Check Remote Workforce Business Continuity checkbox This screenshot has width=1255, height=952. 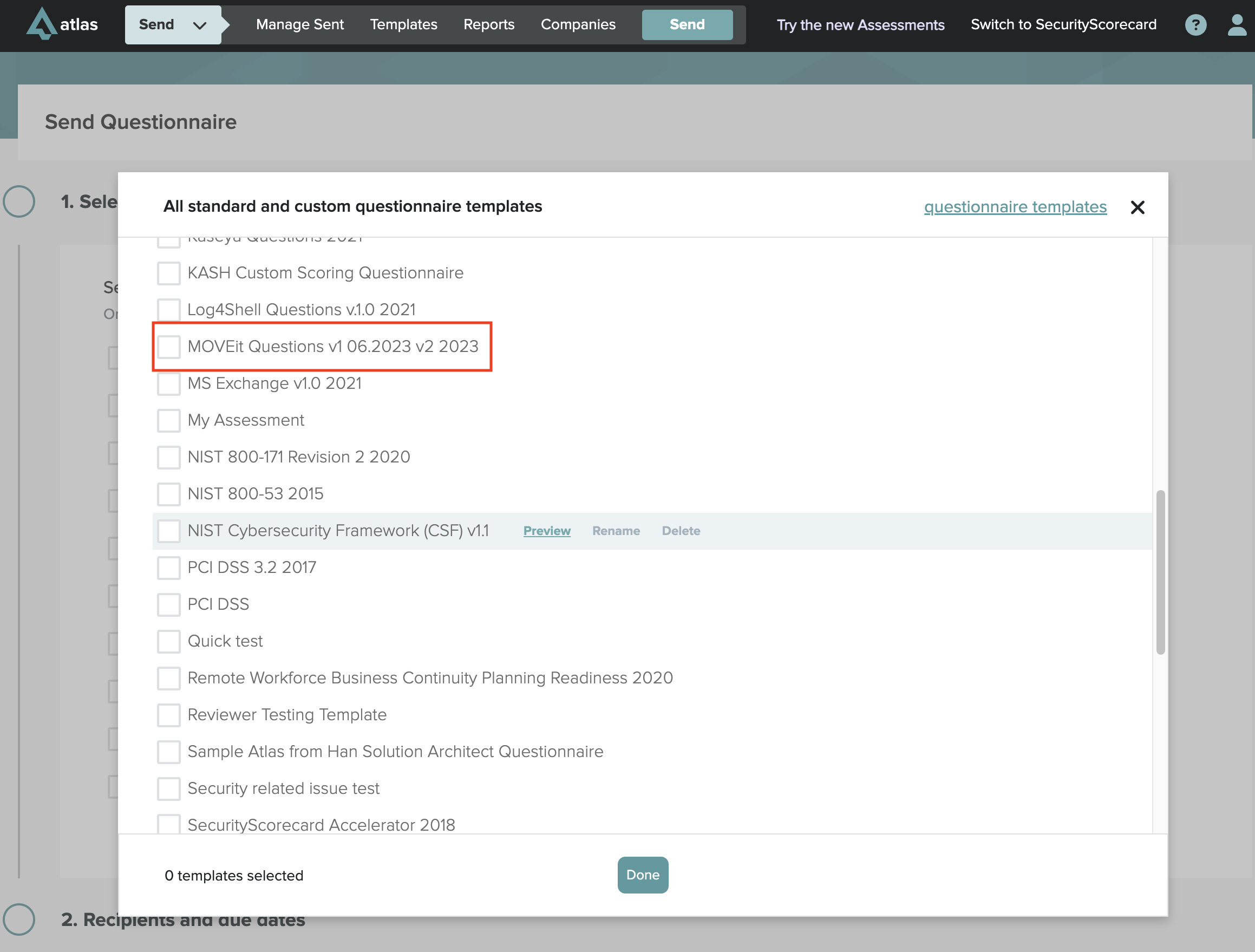(168, 679)
